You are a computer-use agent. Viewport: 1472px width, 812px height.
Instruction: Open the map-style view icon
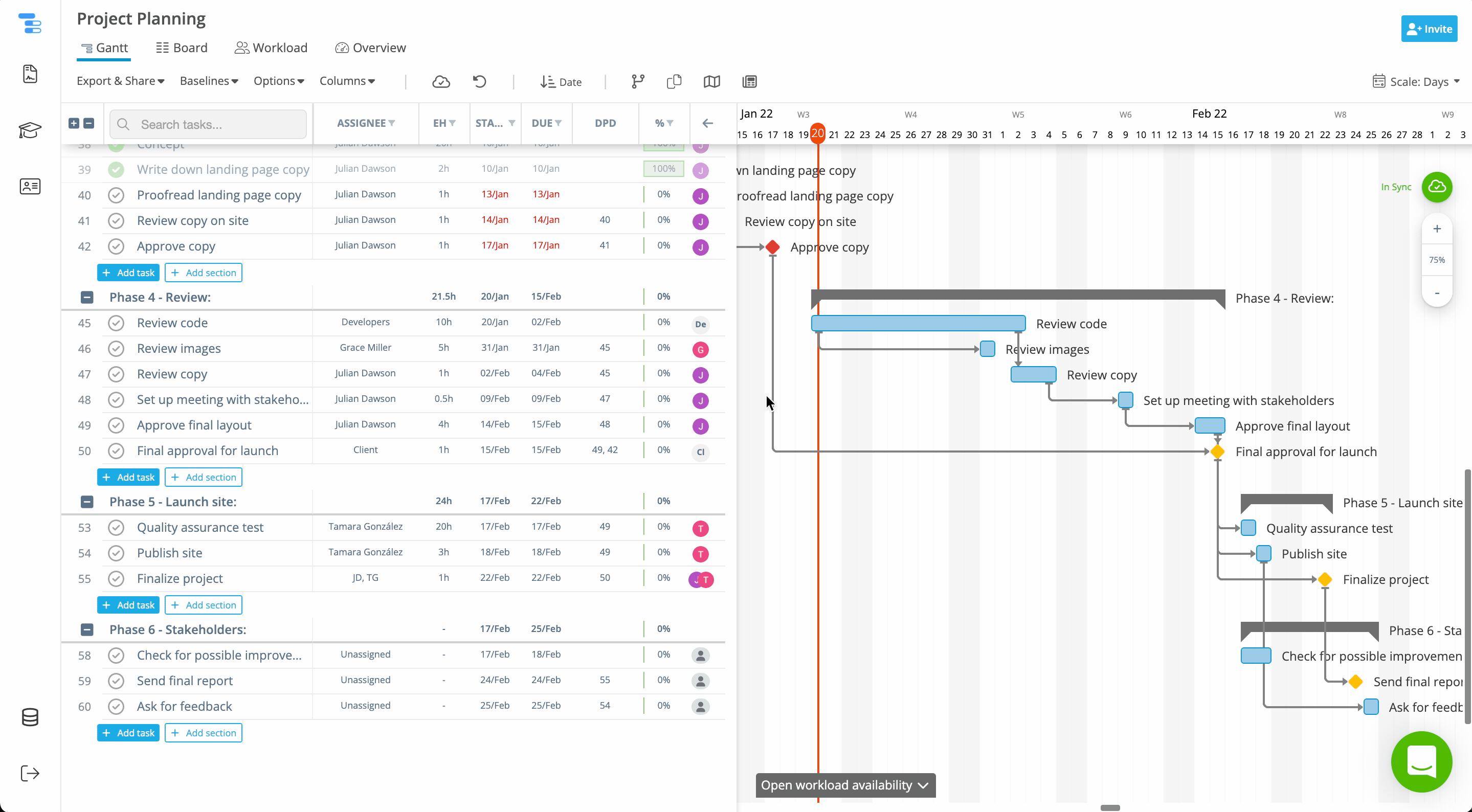pos(711,81)
